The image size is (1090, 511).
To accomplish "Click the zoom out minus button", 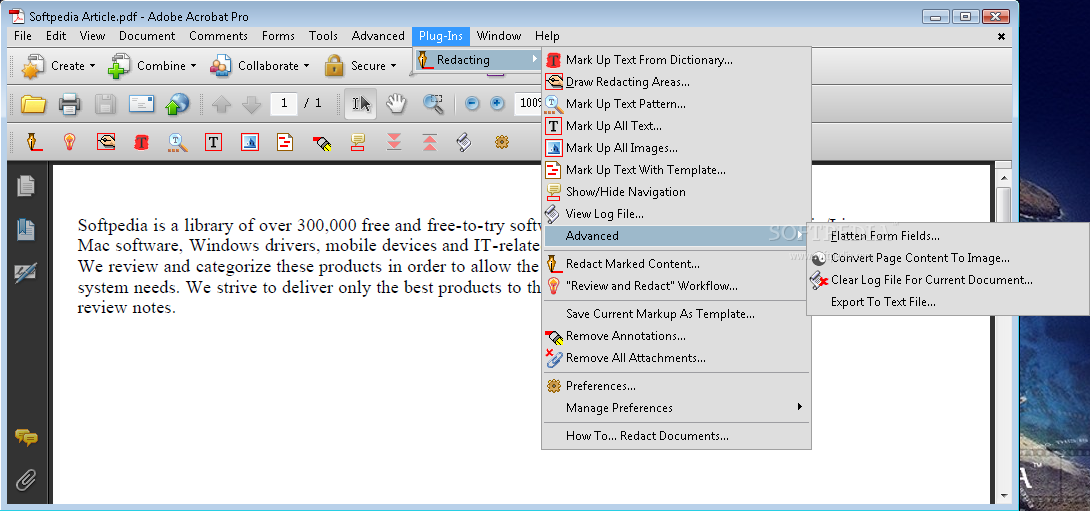I will (x=472, y=104).
